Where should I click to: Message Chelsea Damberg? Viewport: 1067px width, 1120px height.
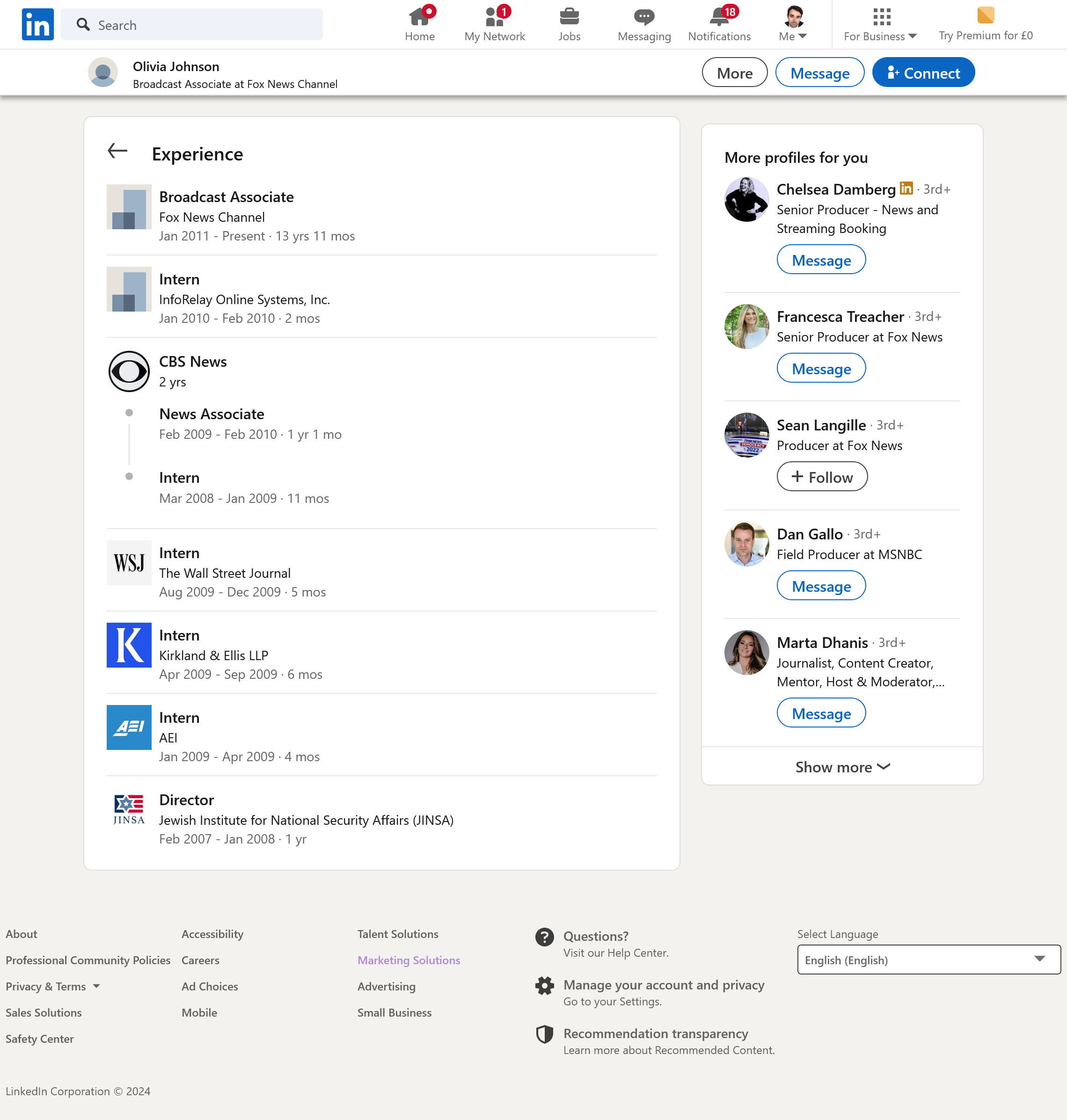[821, 260]
